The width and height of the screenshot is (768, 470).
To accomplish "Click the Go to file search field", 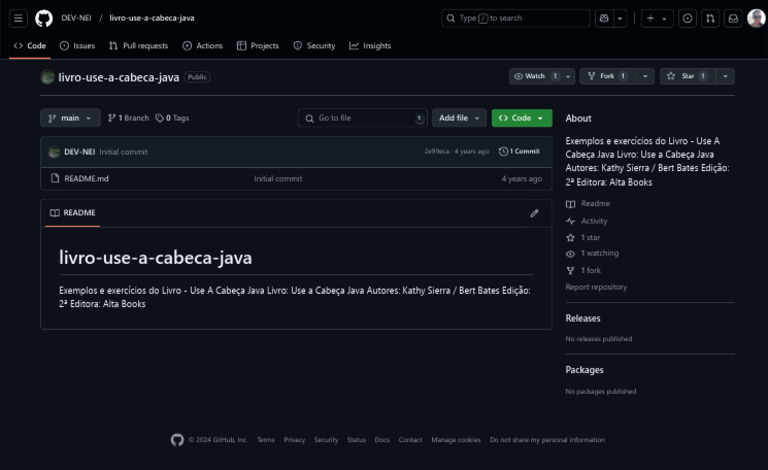I will (x=362, y=118).
